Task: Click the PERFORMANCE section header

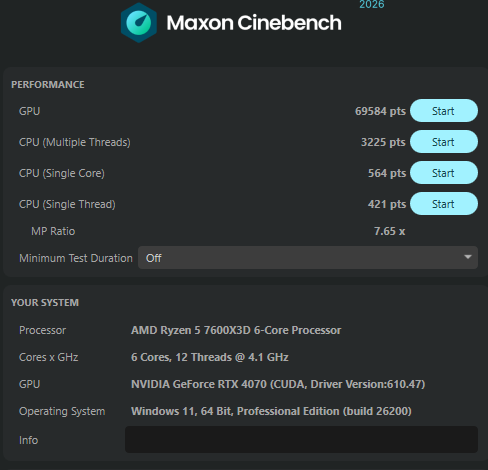Action: tap(48, 85)
